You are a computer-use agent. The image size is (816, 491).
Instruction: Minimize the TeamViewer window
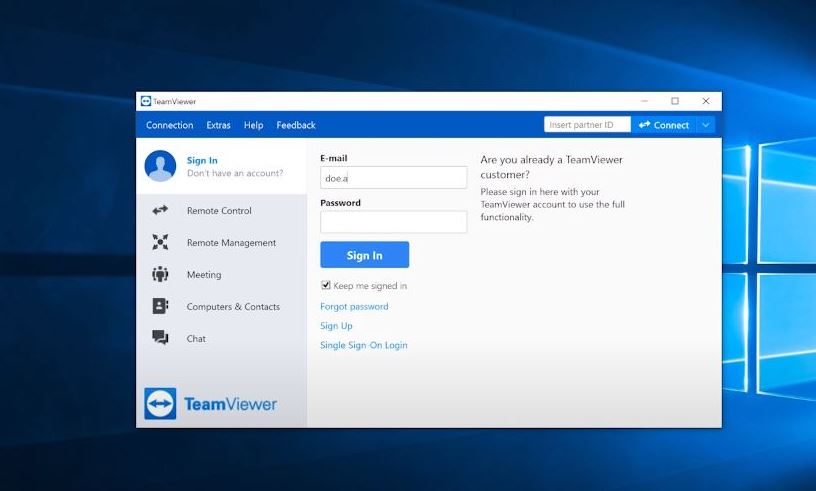644,101
